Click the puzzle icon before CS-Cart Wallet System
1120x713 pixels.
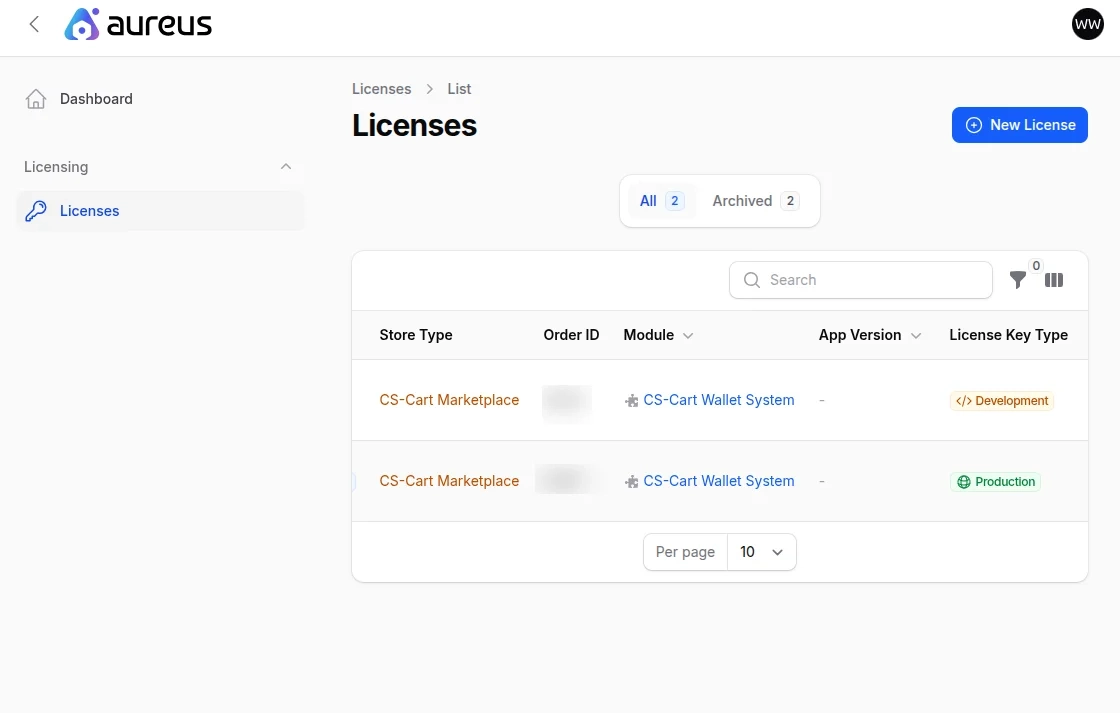(x=631, y=400)
